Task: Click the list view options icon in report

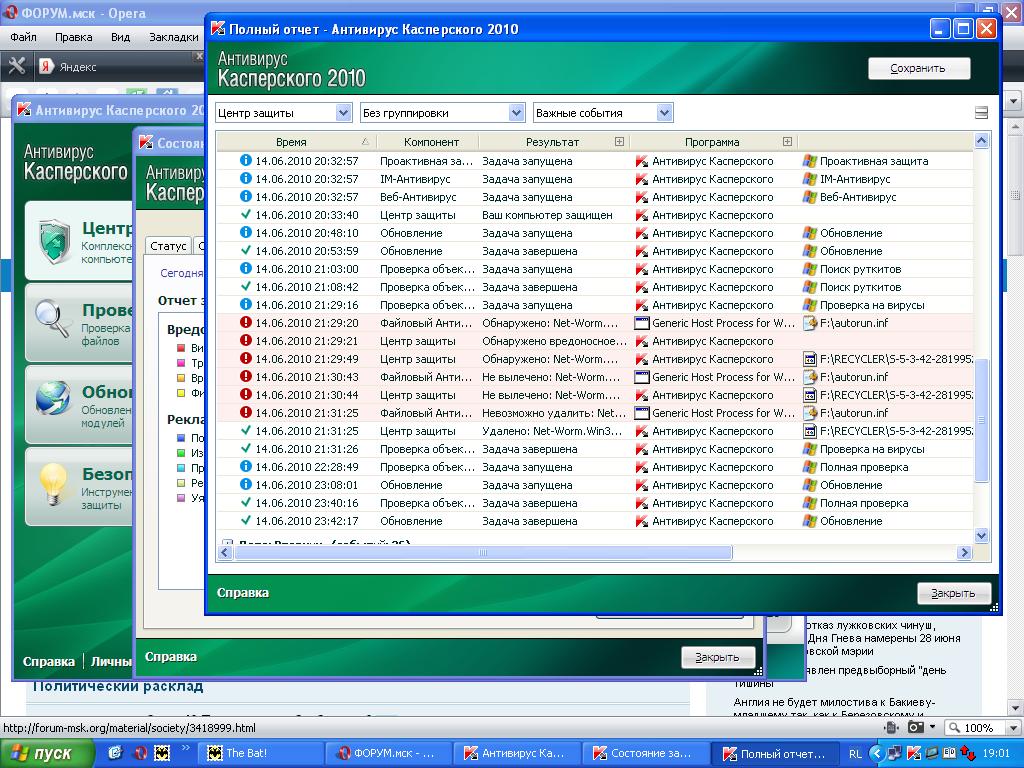Action: 981,113
